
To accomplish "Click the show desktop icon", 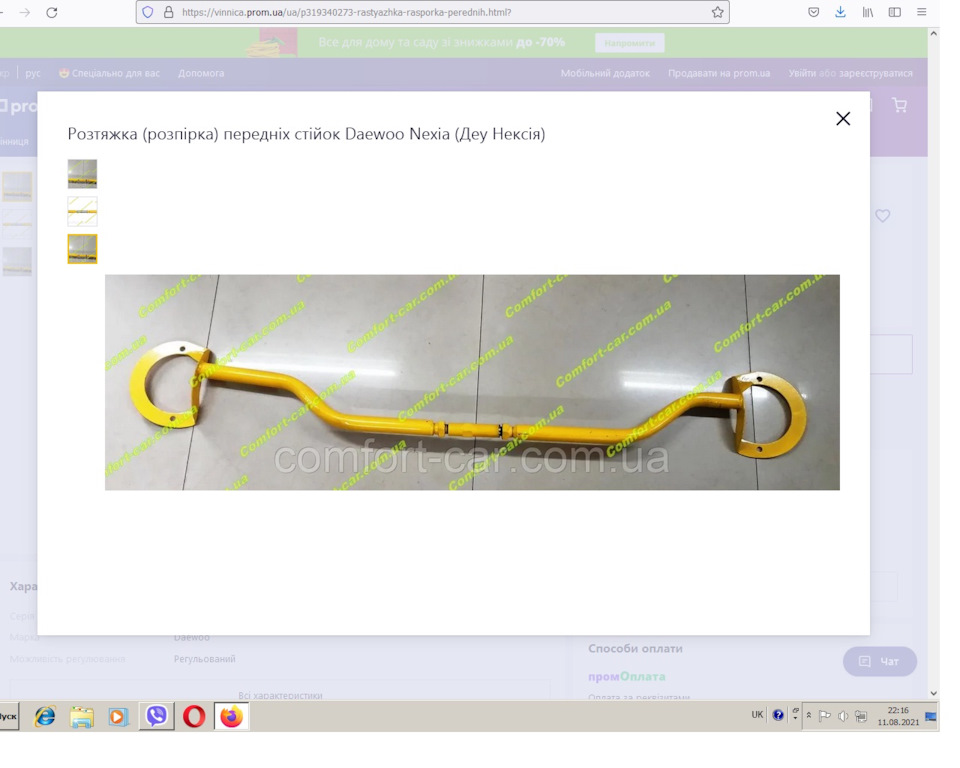I will pos(931,716).
